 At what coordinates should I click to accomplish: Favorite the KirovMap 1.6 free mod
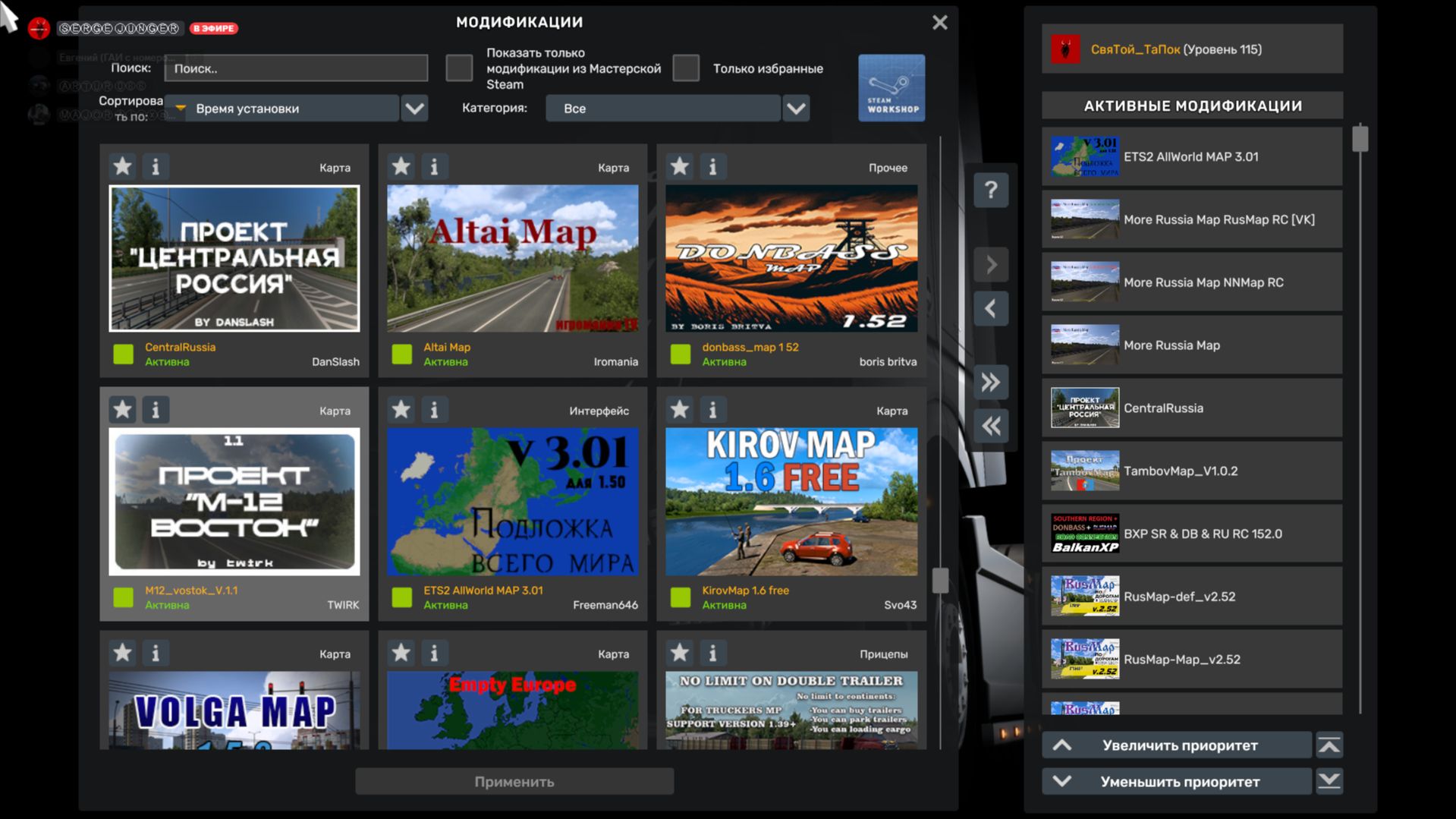tap(679, 410)
